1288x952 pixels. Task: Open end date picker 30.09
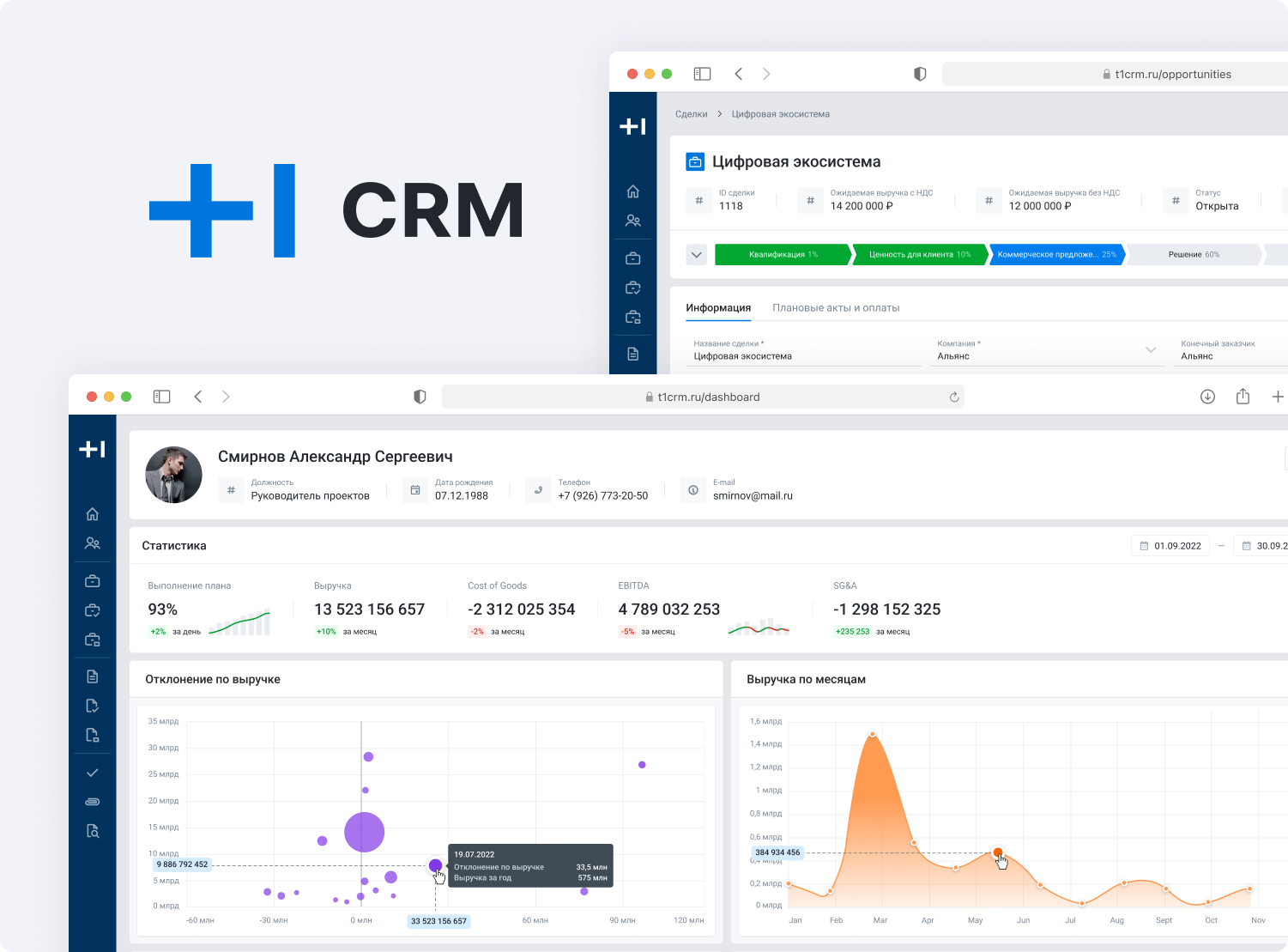pyautogui.click(x=1261, y=546)
